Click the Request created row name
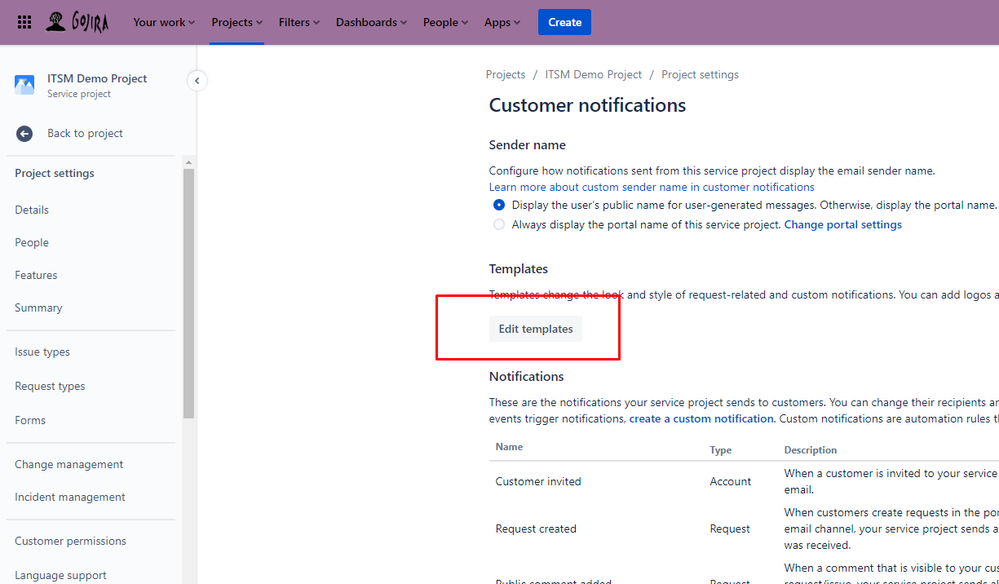Viewport: 999px width, 584px height. point(536,529)
